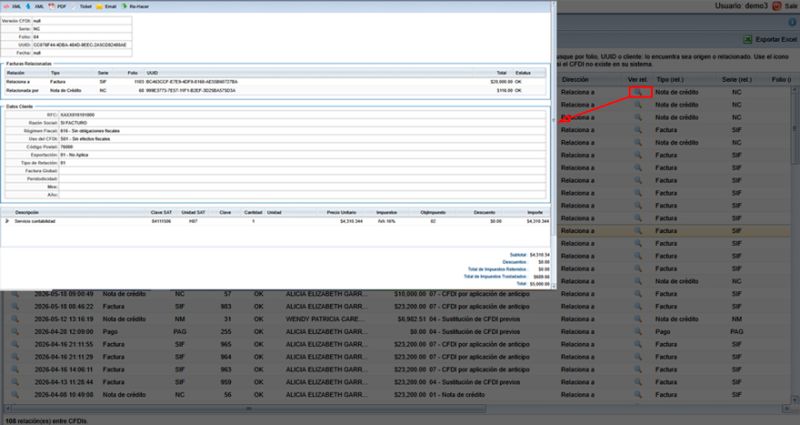This screenshot has width=800, height=425.
Task: Click the magnifier in the highlighted Factura row
Action: pyautogui.click(x=638, y=231)
